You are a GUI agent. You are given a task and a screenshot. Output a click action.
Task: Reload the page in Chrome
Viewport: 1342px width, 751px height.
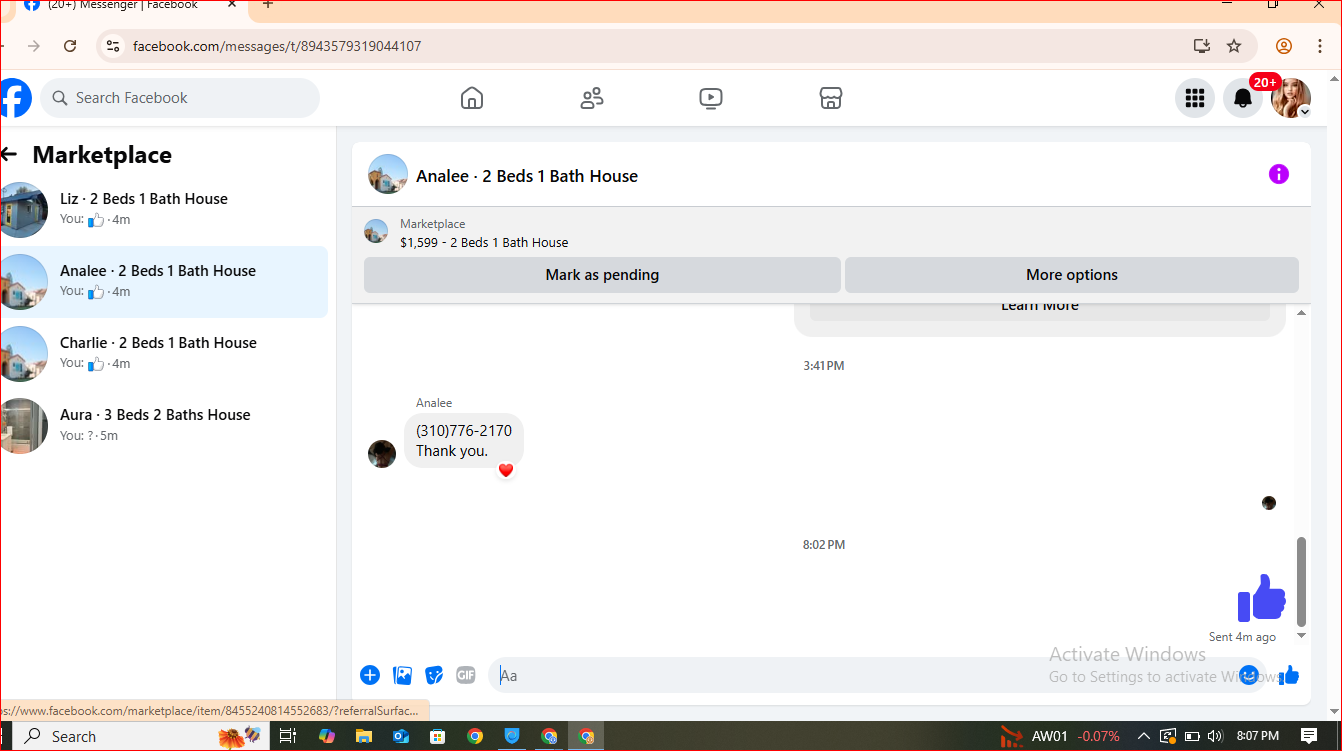[x=70, y=46]
